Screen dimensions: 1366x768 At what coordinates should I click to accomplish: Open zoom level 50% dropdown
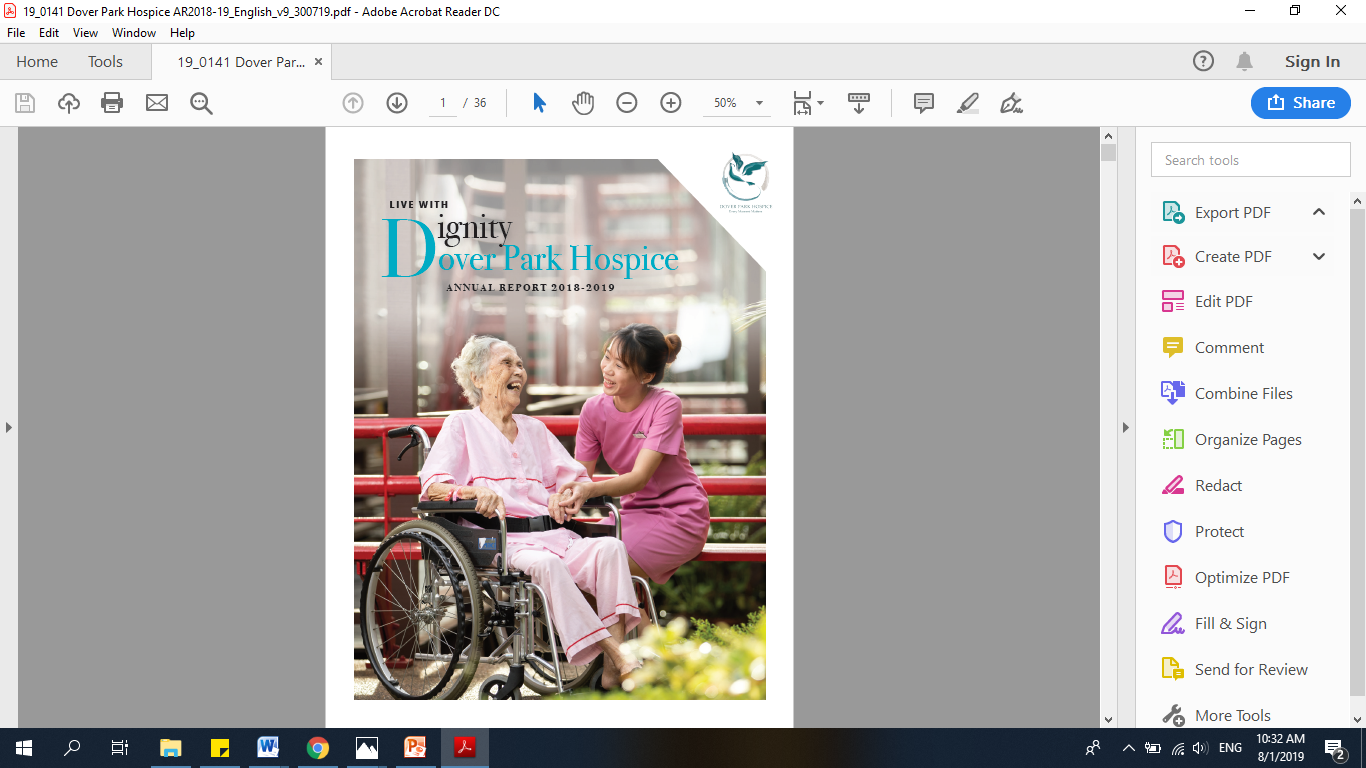[x=737, y=103]
